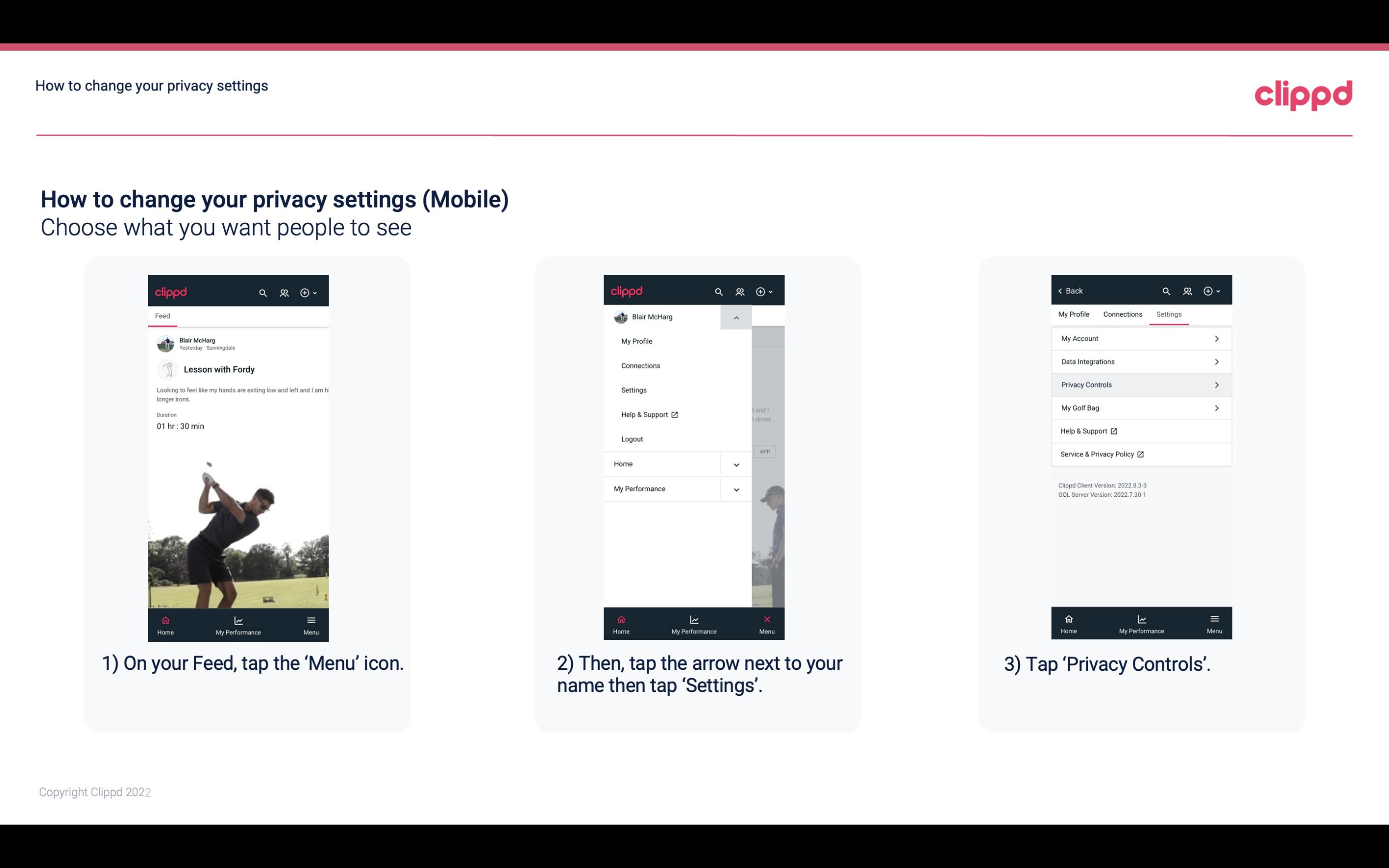The height and width of the screenshot is (868, 1389).
Task: Tap the My Performance chart icon
Action: coord(239,619)
